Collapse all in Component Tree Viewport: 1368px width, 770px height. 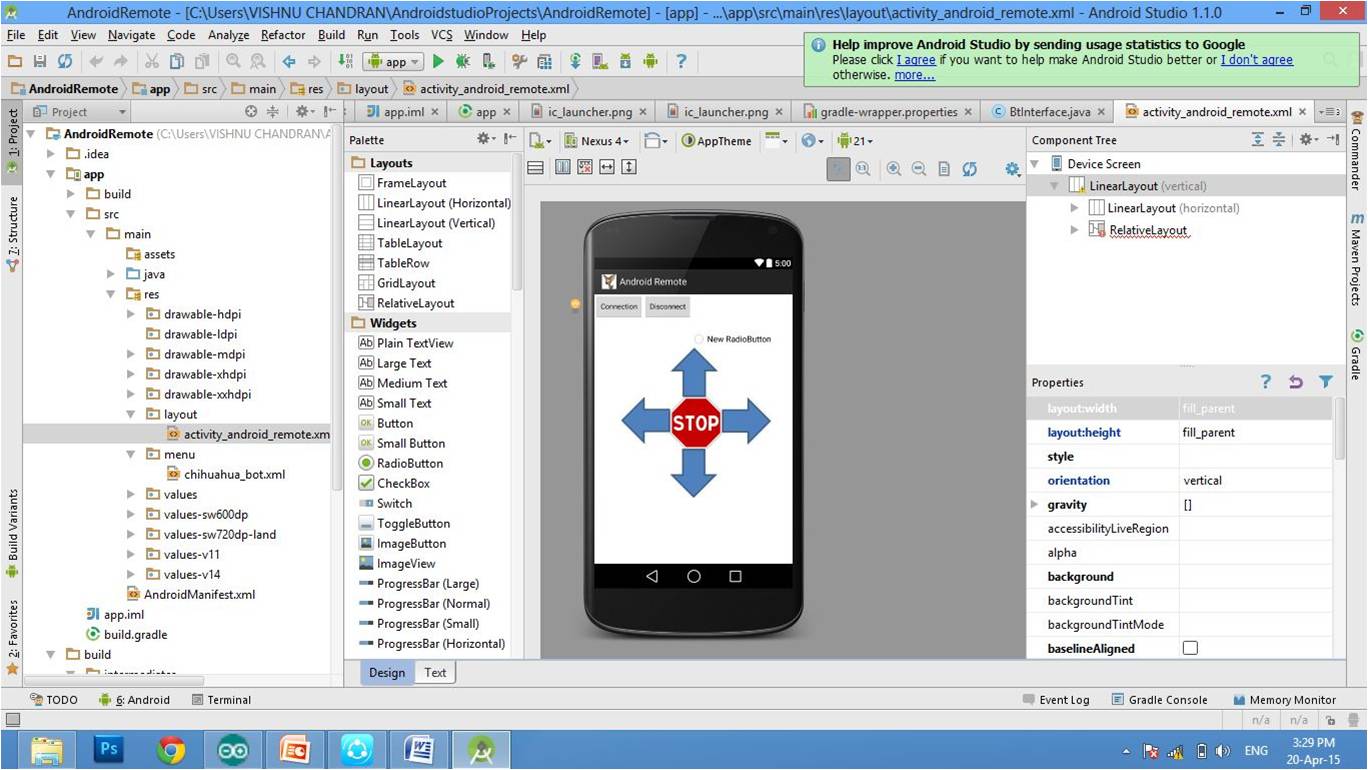coord(1278,140)
